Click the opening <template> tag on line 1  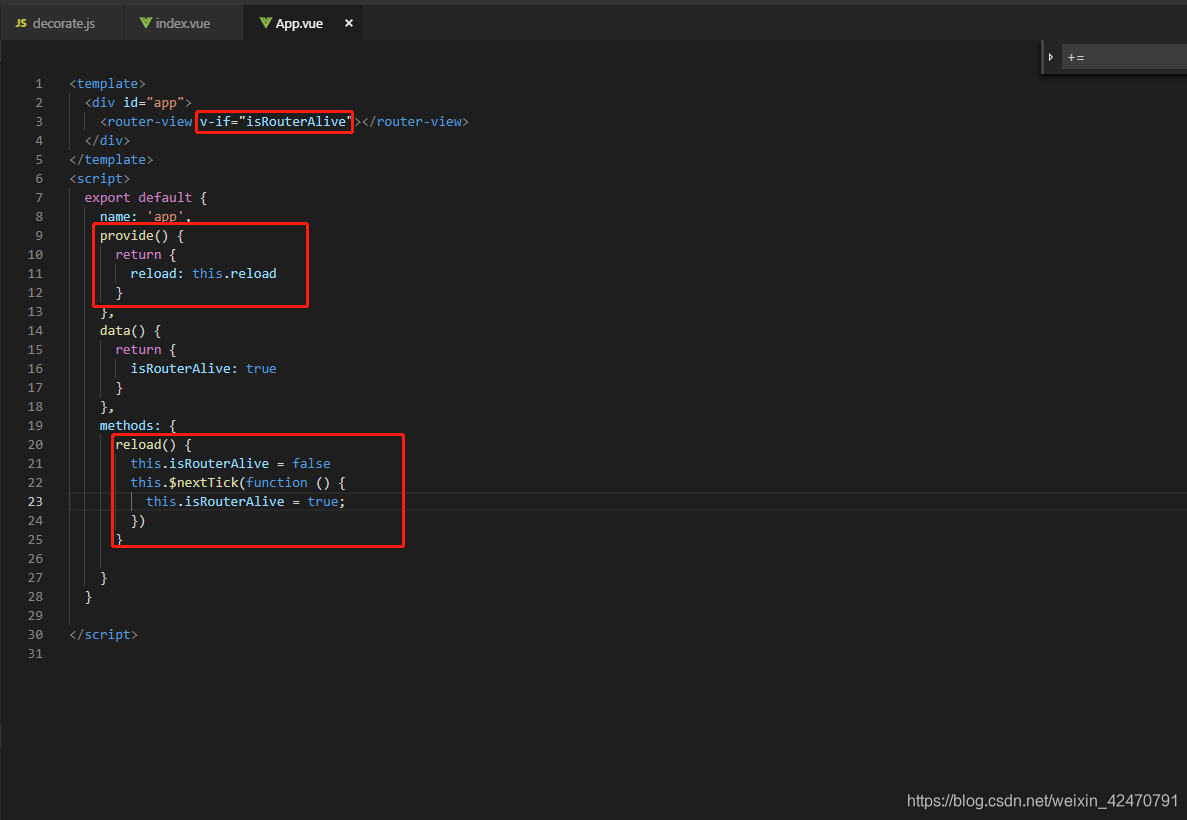(x=107, y=83)
